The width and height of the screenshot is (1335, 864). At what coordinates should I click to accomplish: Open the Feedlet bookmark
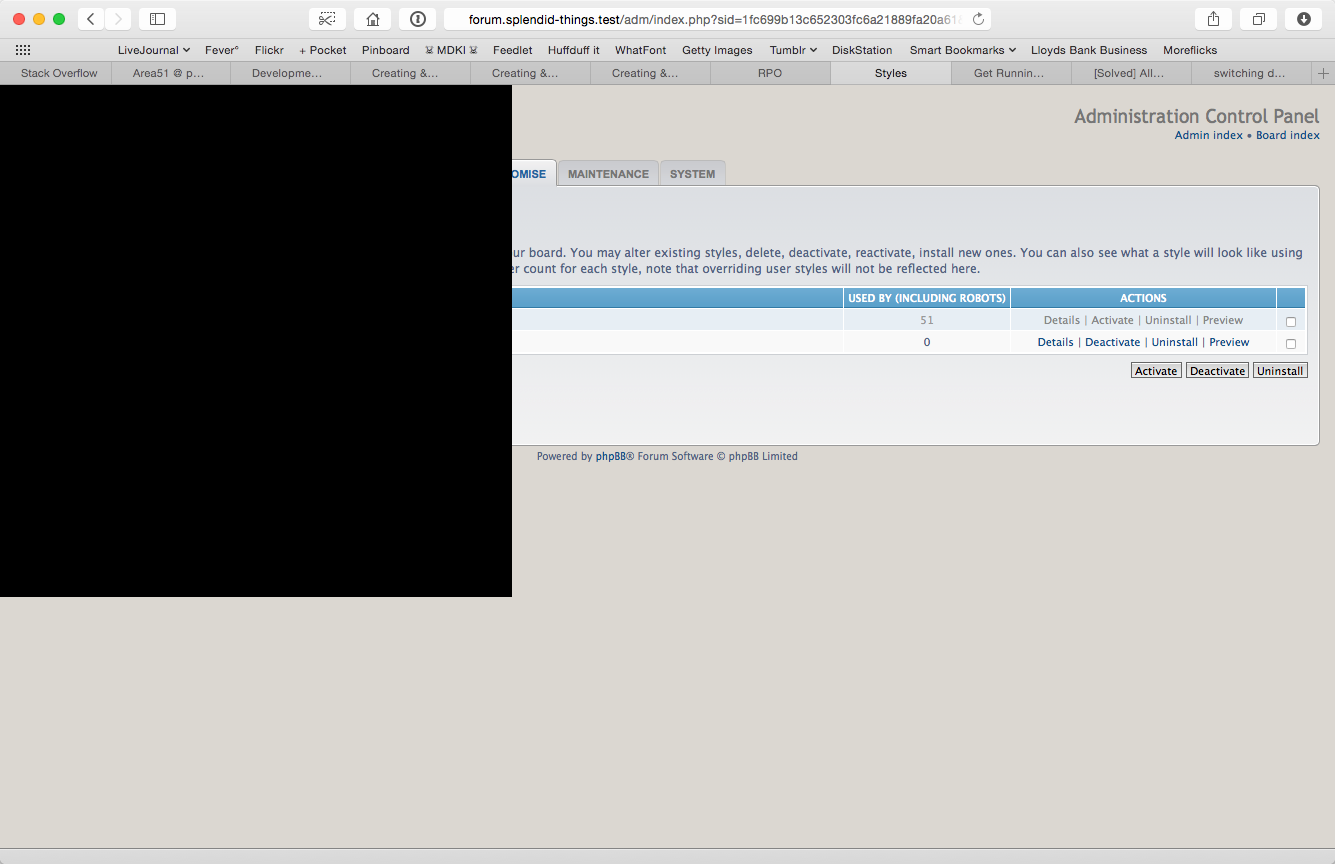(x=513, y=50)
